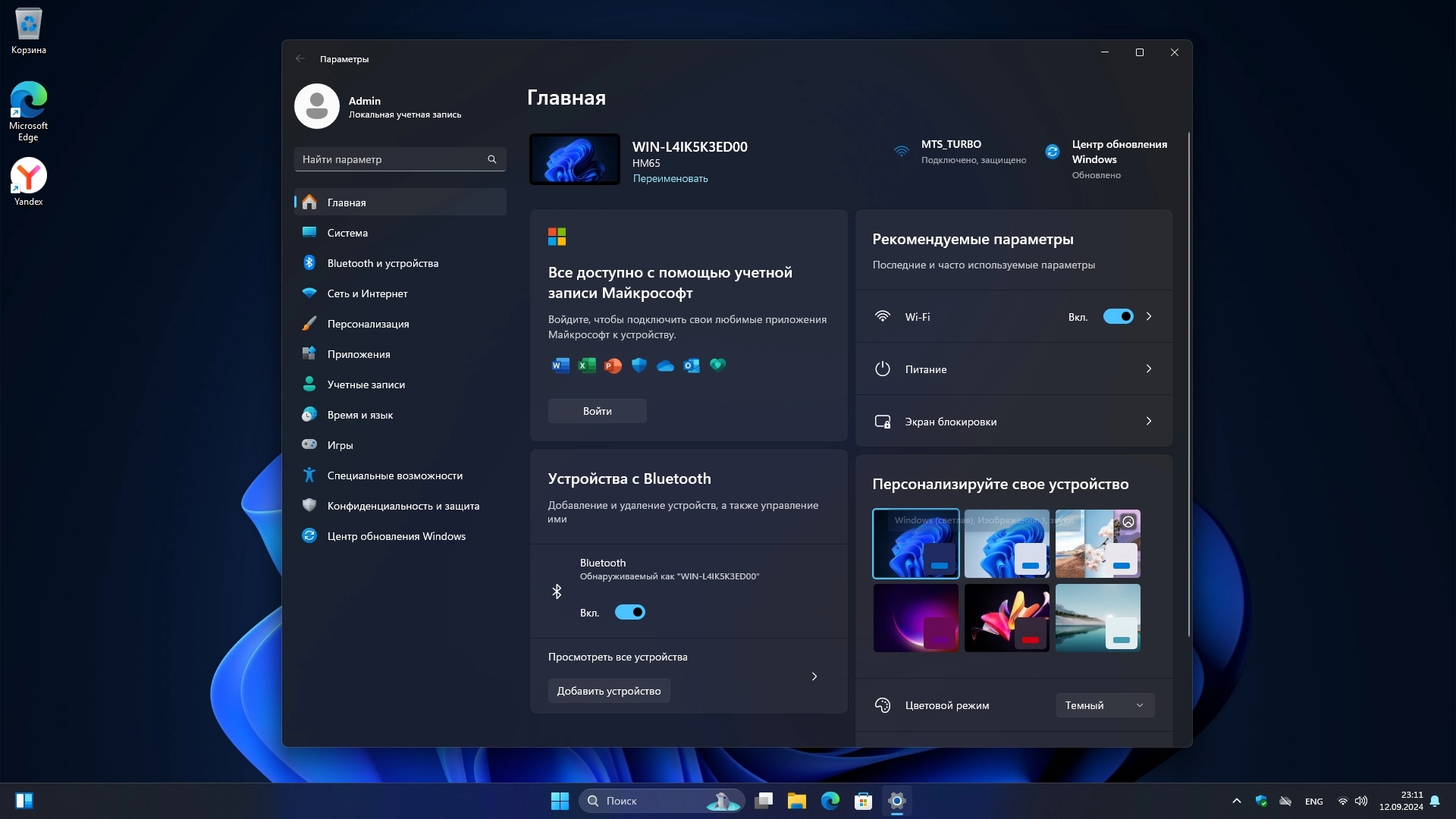
Task: Click the Войти button
Action: point(597,411)
